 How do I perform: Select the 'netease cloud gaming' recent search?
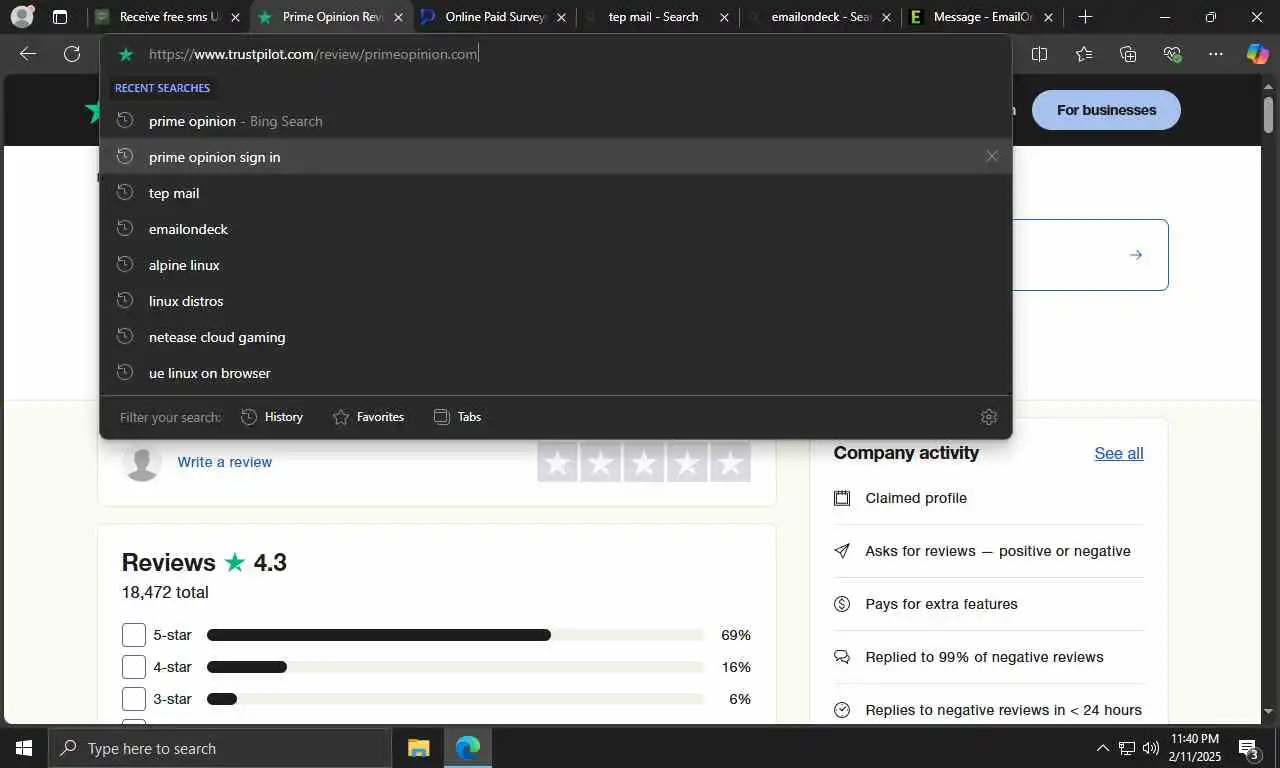[556, 337]
